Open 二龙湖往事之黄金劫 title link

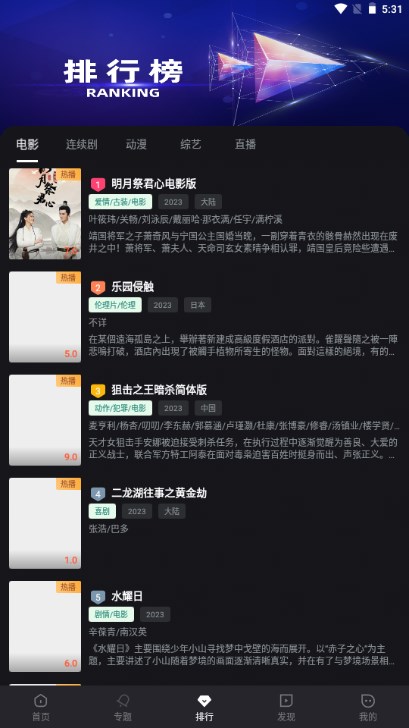159,493
